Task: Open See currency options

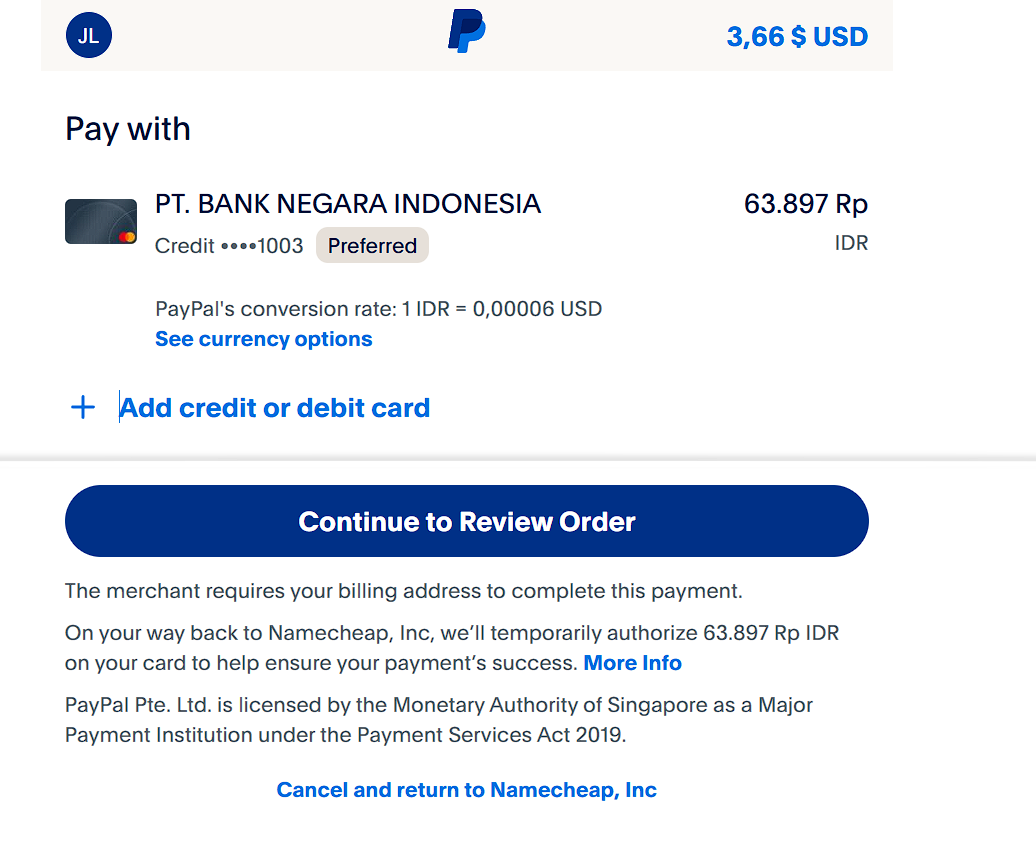Action: point(263,339)
